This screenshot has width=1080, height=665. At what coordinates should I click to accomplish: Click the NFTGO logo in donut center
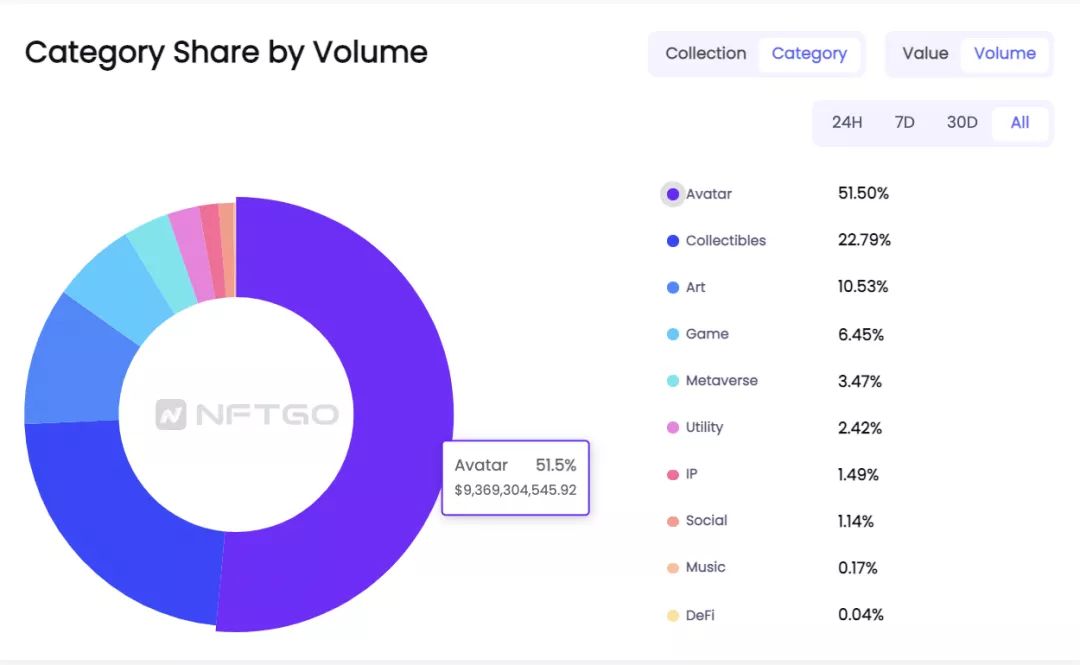click(247, 414)
